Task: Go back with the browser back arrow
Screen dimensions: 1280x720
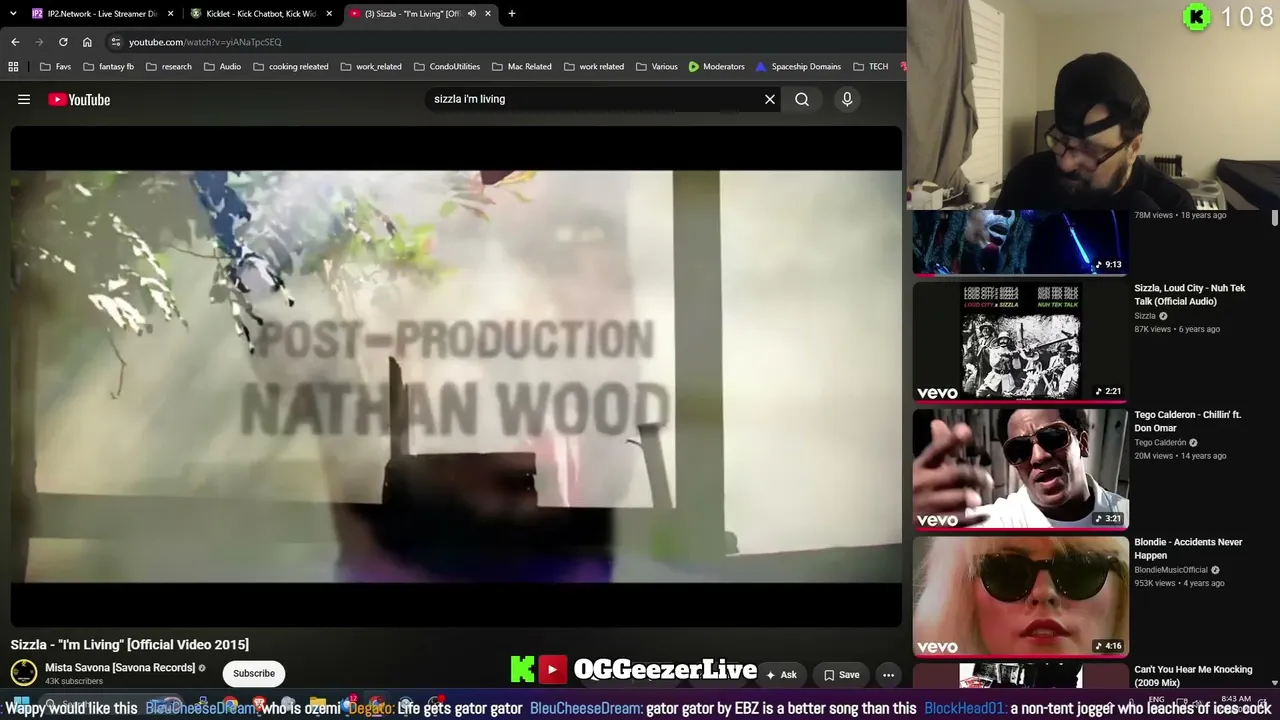Action: (x=15, y=42)
